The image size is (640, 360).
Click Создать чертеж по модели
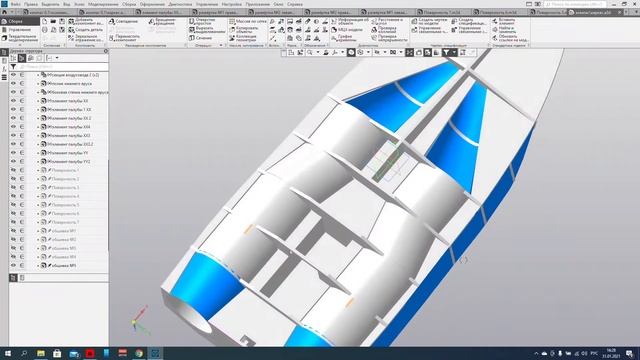(x=429, y=21)
